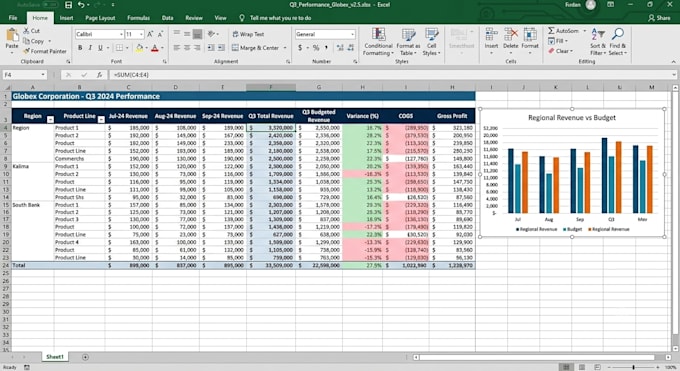Increase font size with the larger A
This screenshot has width=680, height=371.
[x=150, y=34]
